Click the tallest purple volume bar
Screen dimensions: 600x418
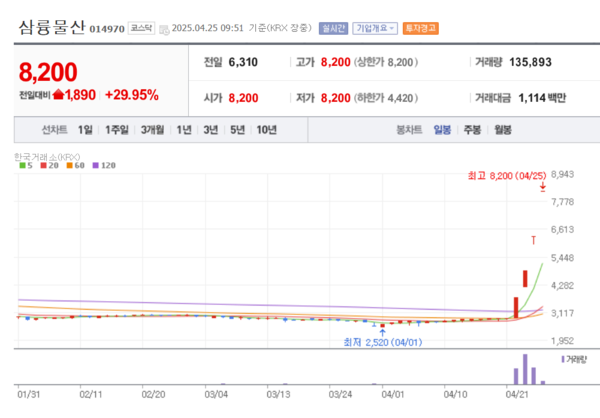tap(525, 369)
